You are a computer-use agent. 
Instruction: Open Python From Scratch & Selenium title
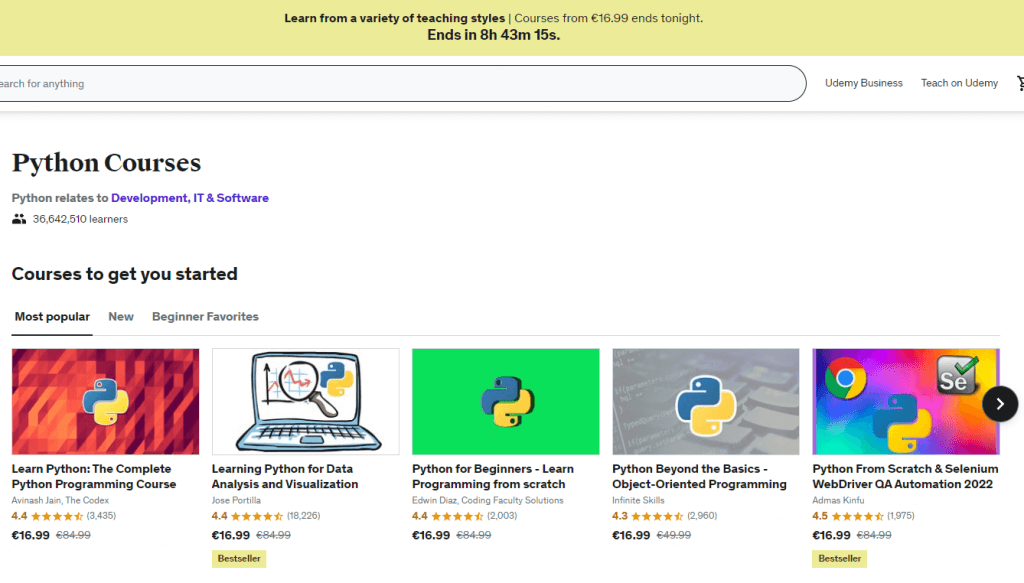pos(905,477)
